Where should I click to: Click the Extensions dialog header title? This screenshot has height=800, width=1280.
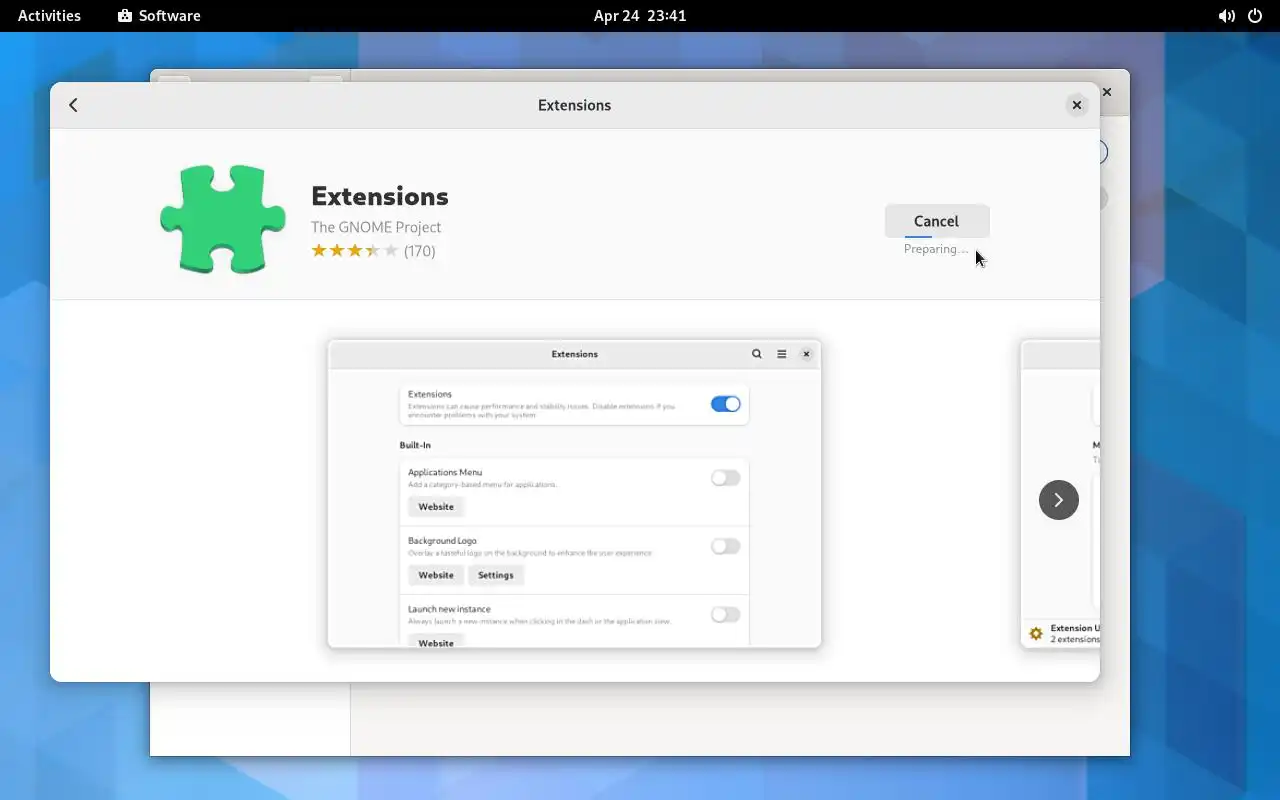574,105
